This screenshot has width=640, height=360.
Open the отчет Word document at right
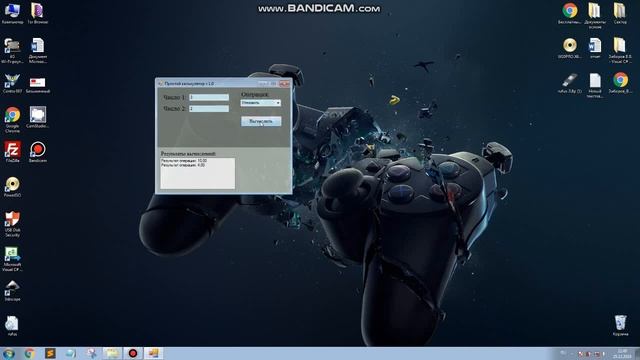click(x=595, y=48)
